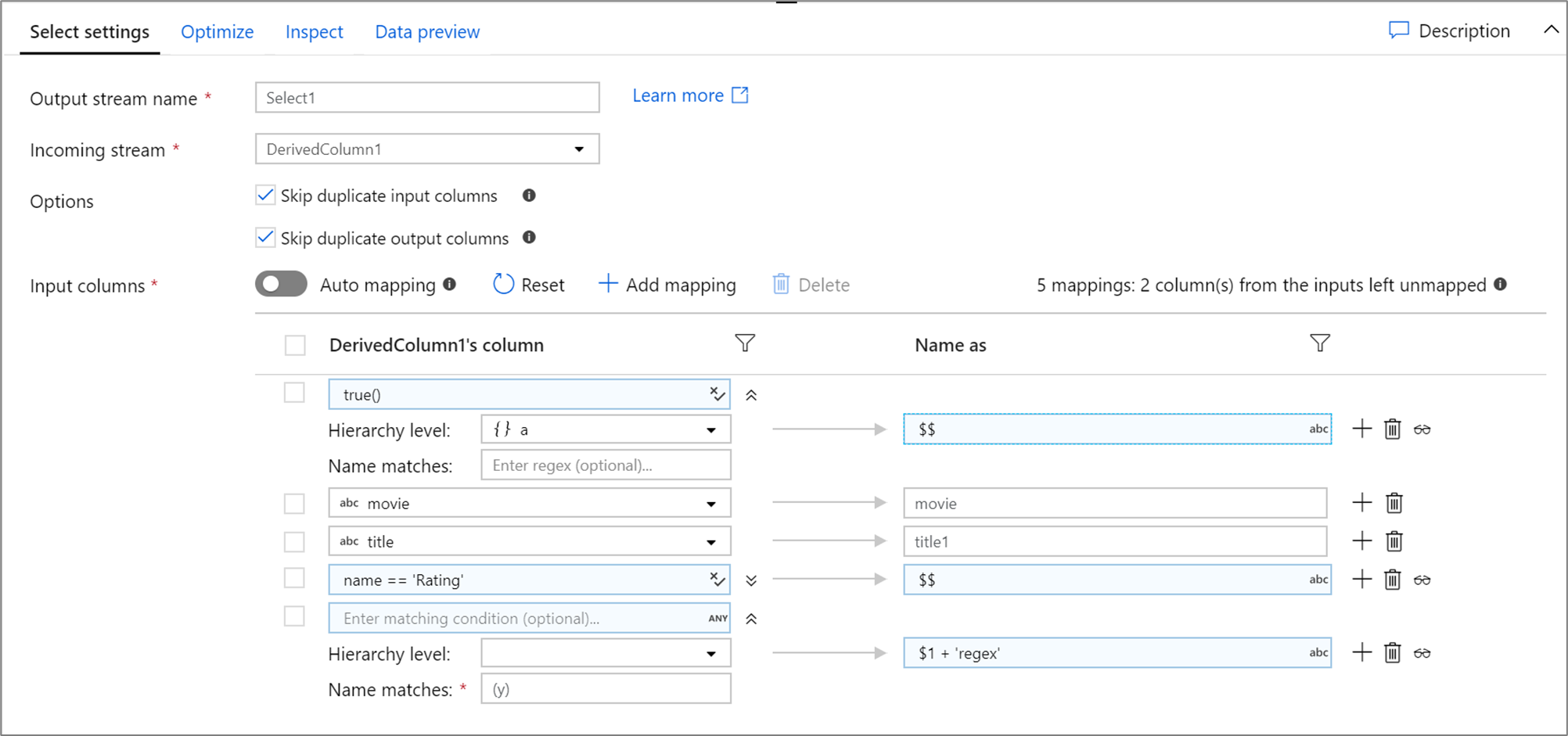Open the Hierarchy level dropdown showing {} a
The height and width of the screenshot is (736, 1568).
tap(710, 429)
